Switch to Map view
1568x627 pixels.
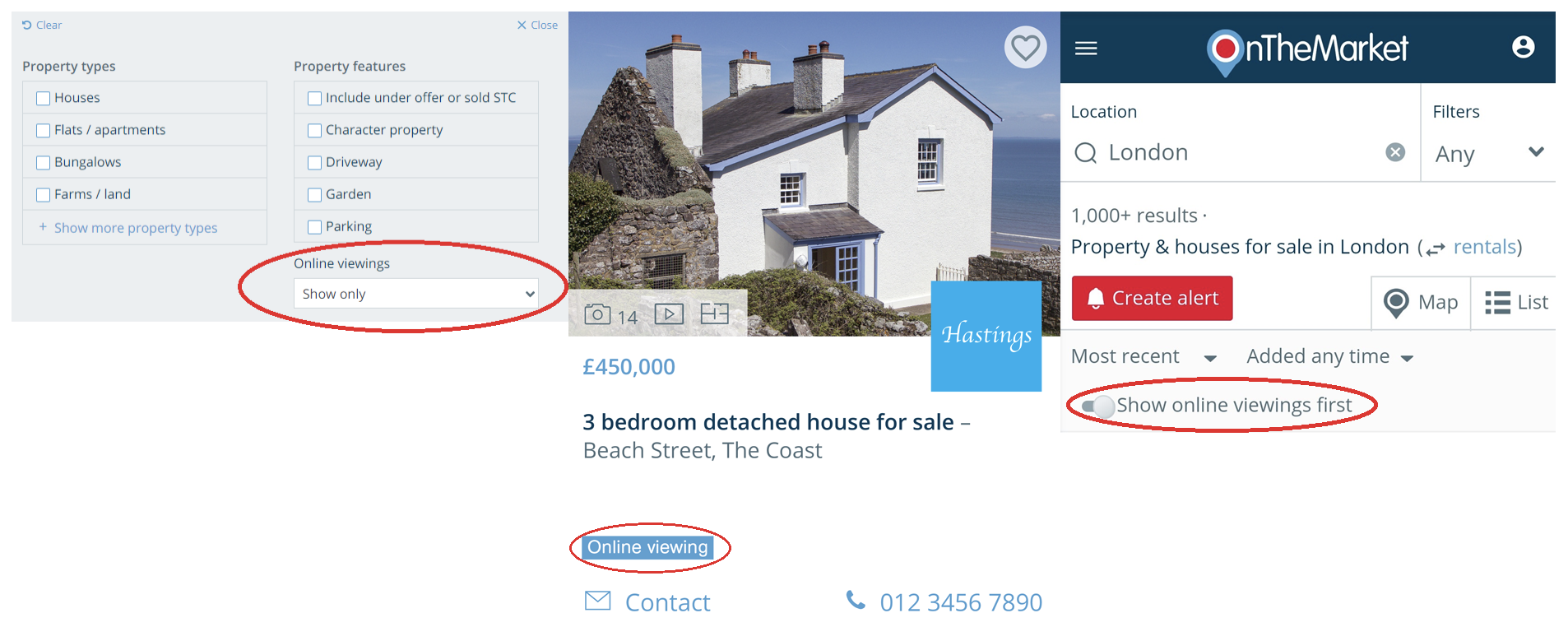point(1421,303)
